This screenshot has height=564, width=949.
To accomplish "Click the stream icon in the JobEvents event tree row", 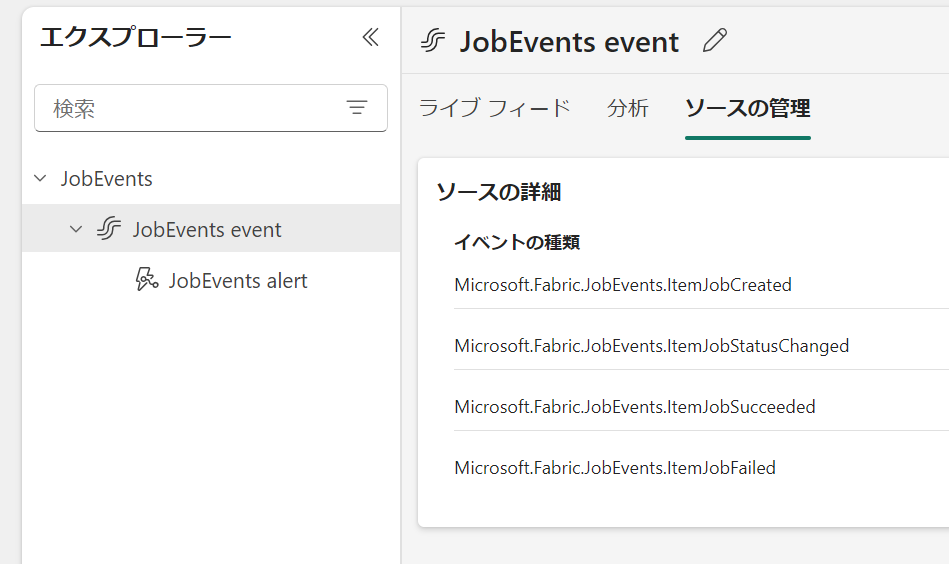I will pos(109,229).
